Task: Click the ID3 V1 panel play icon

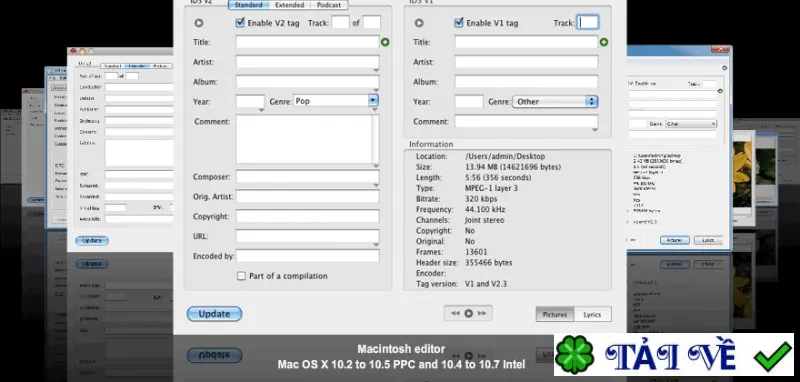Action: tap(419, 23)
